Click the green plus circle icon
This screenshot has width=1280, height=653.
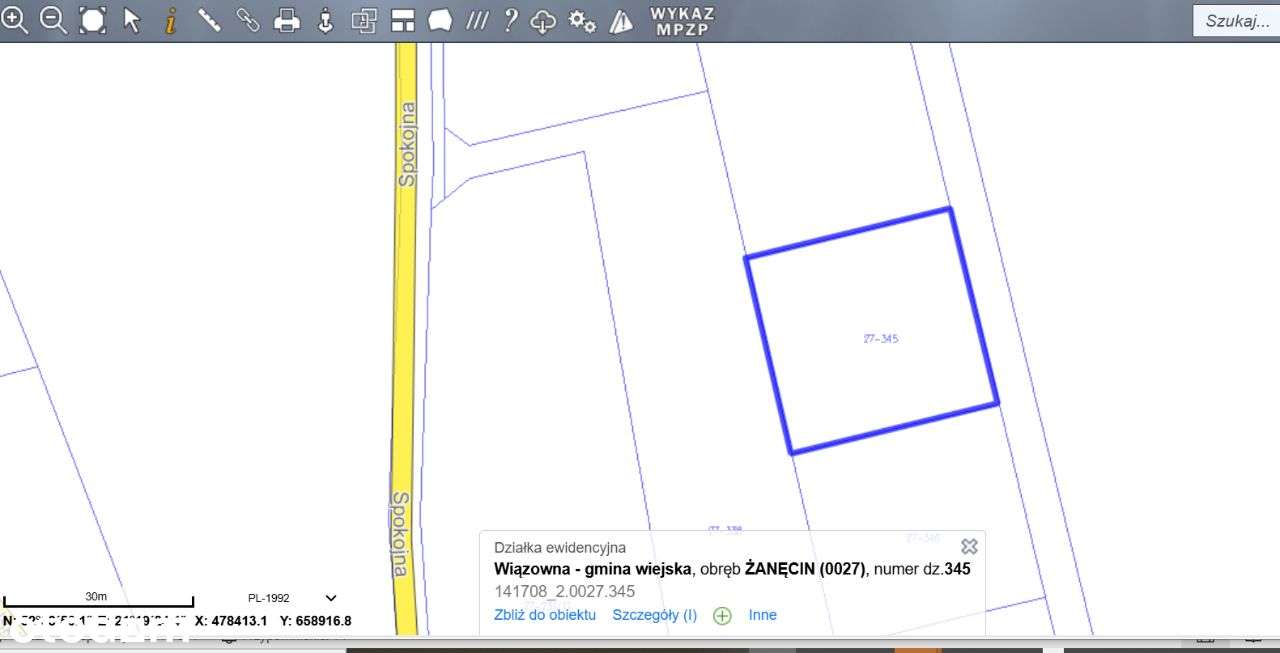[x=722, y=616]
